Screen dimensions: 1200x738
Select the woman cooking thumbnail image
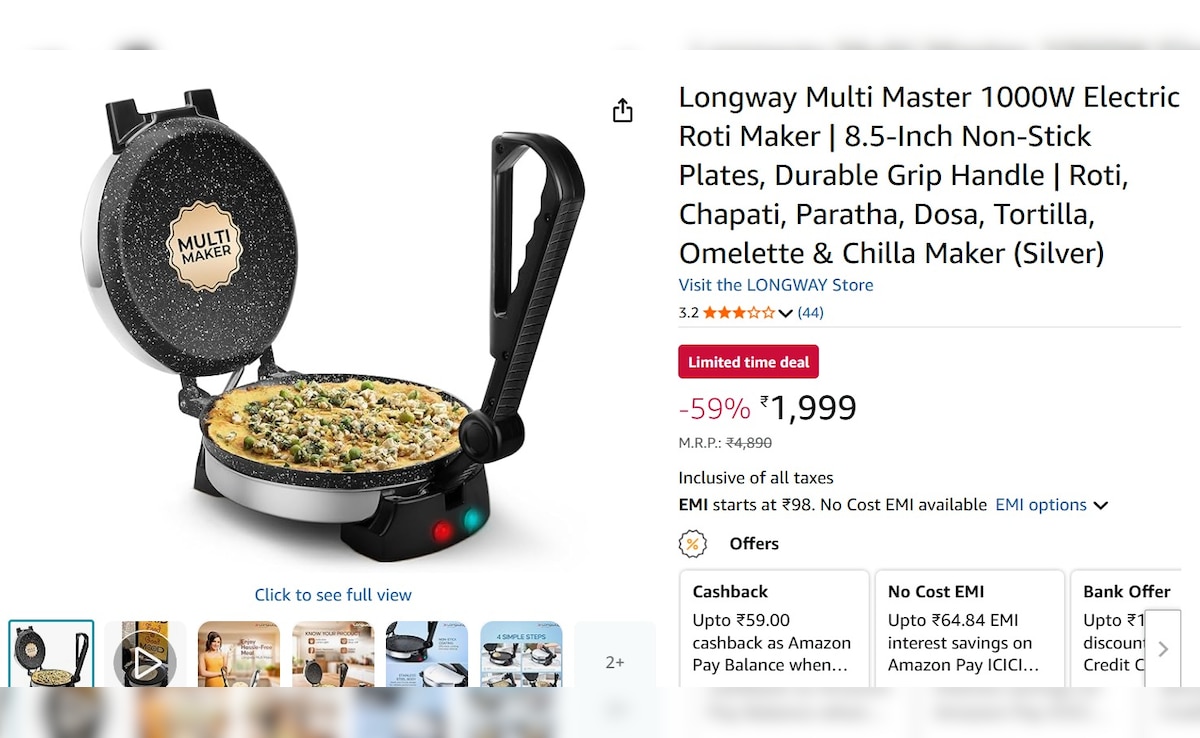239,655
